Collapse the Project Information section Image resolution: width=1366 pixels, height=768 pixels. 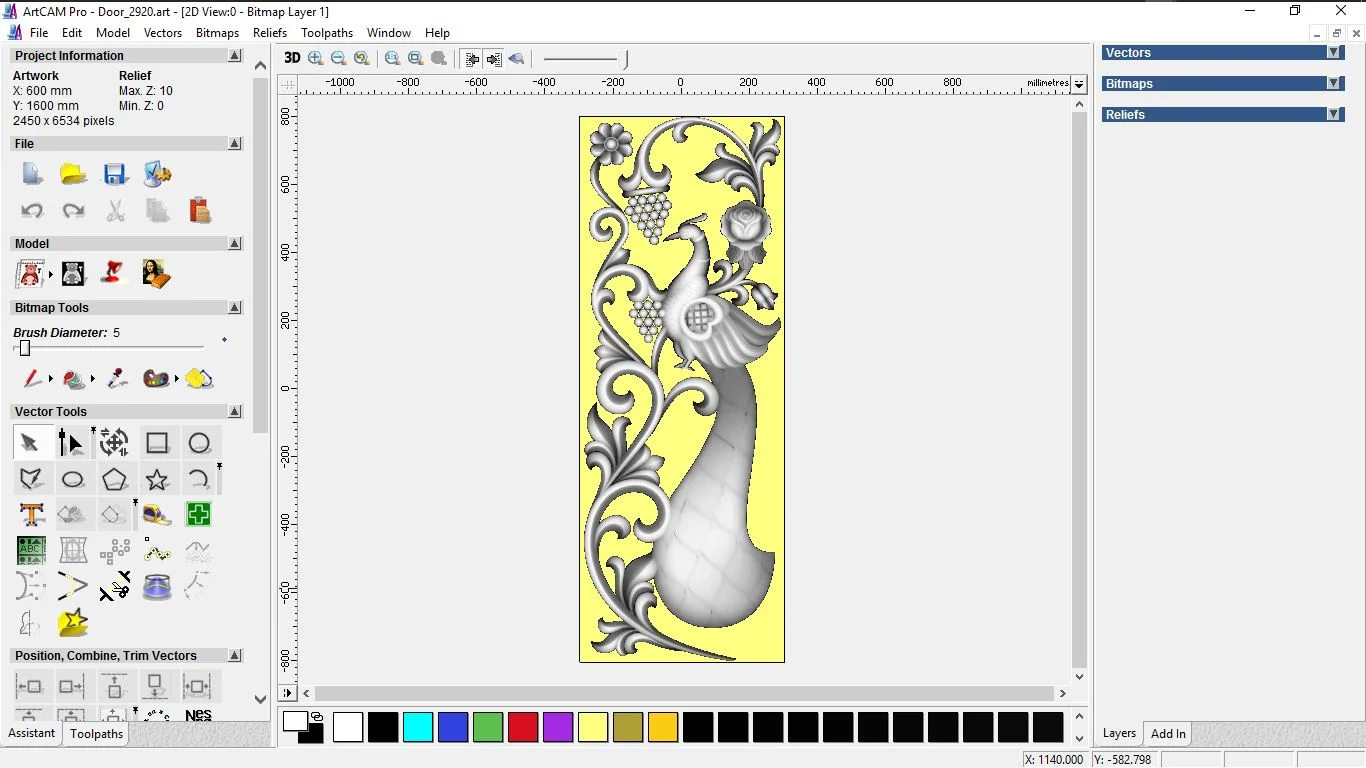(235, 56)
